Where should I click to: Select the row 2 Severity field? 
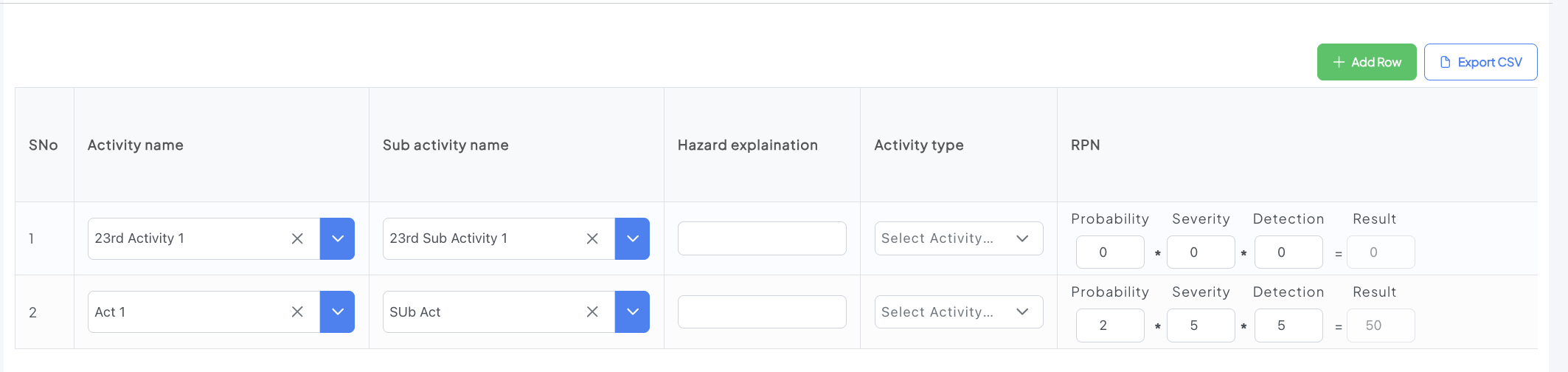(1200, 325)
